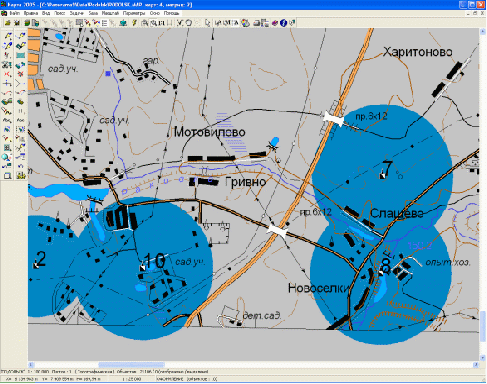Open the Параметры menu

134,13
